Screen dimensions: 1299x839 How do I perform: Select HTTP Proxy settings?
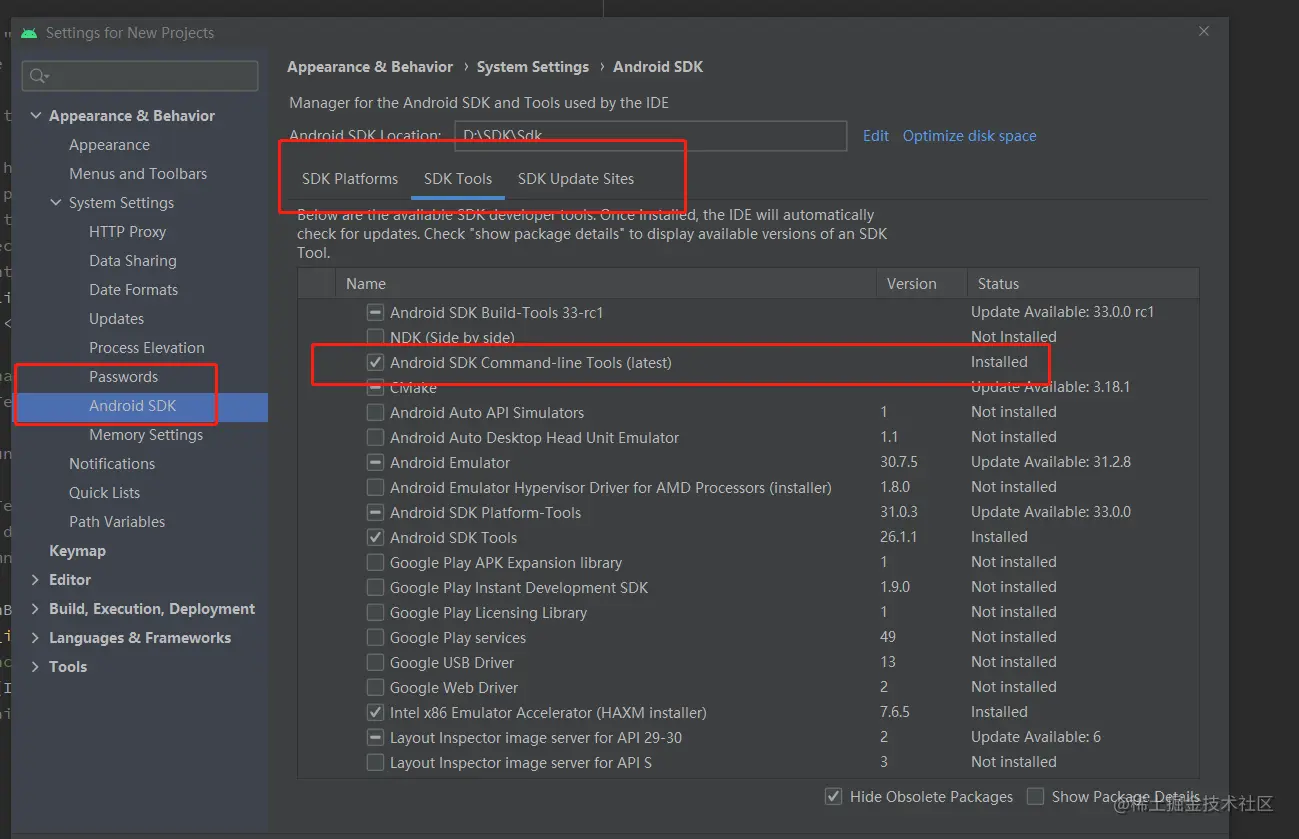pos(127,232)
